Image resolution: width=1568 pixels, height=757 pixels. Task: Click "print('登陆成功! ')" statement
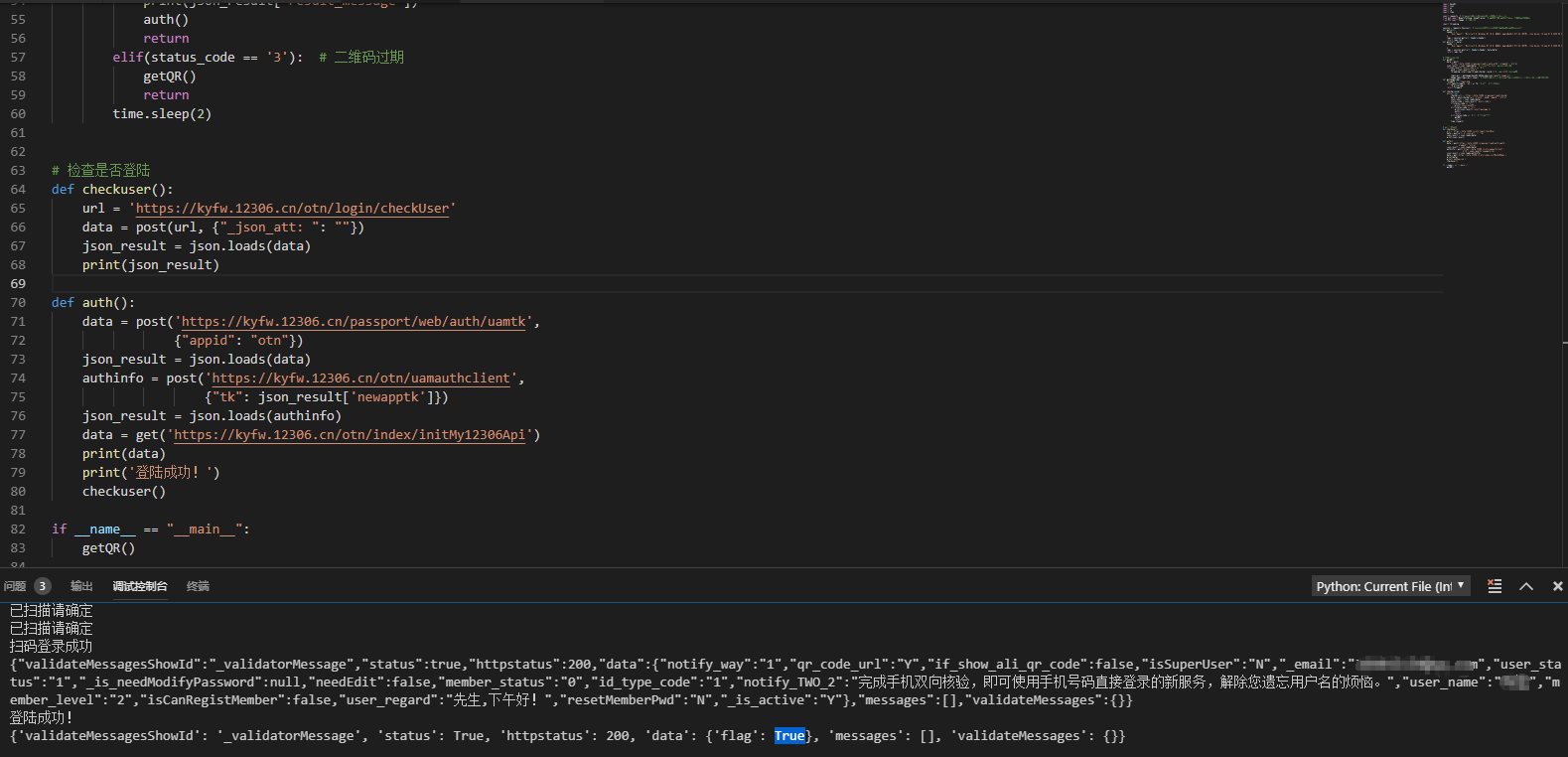pos(151,473)
